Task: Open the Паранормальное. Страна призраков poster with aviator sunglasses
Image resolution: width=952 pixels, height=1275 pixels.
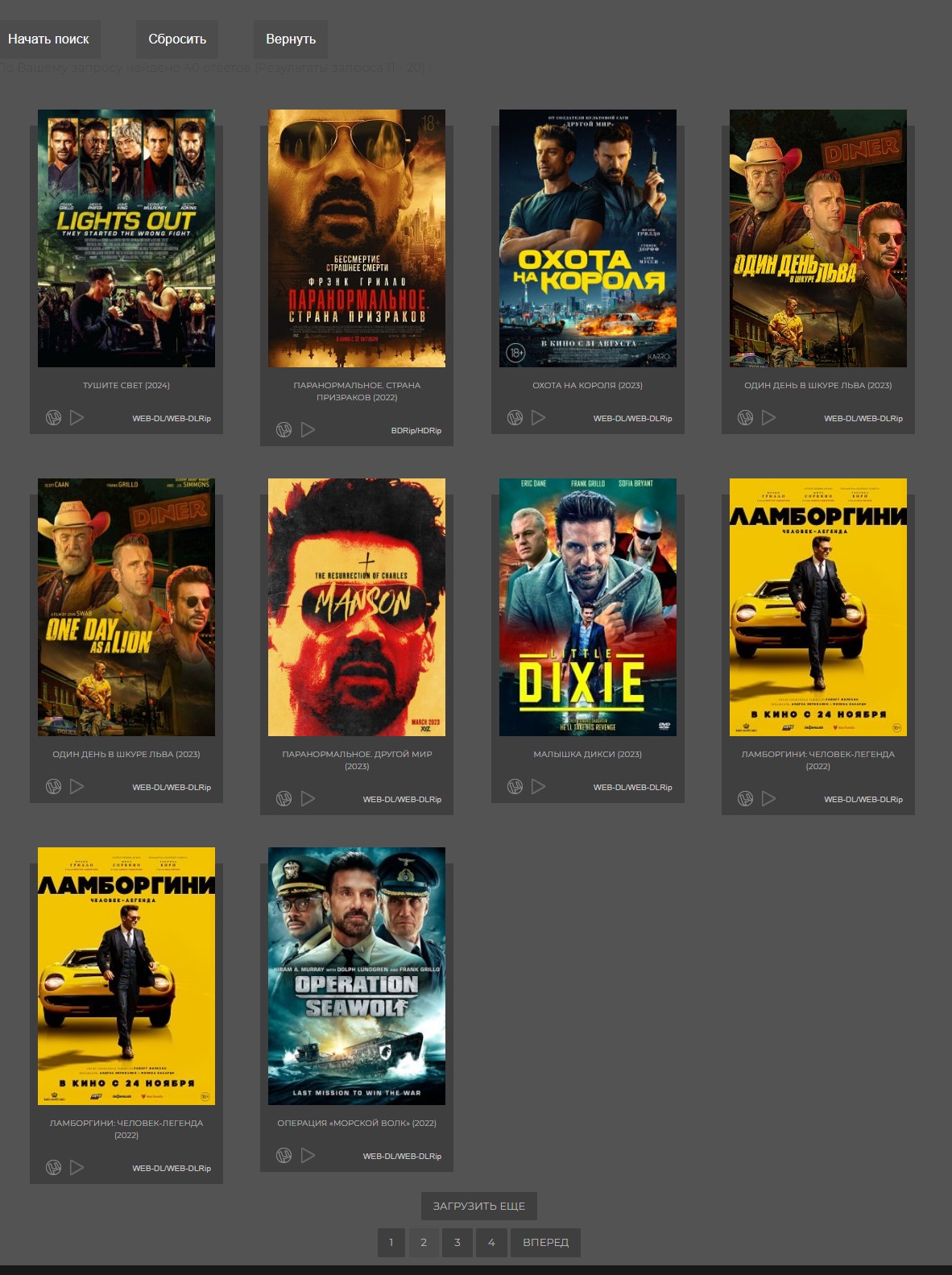Action: 357,238
